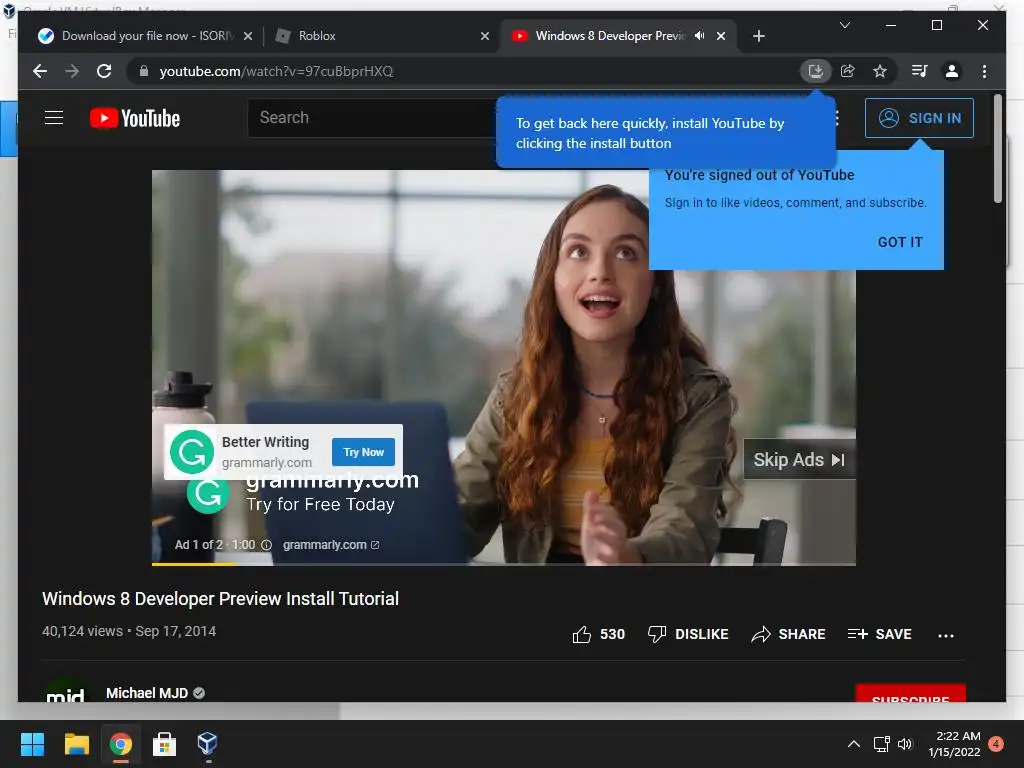Bookmark this tab with star icon
The width and height of the screenshot is (1024, 768).
click(880, 71)
